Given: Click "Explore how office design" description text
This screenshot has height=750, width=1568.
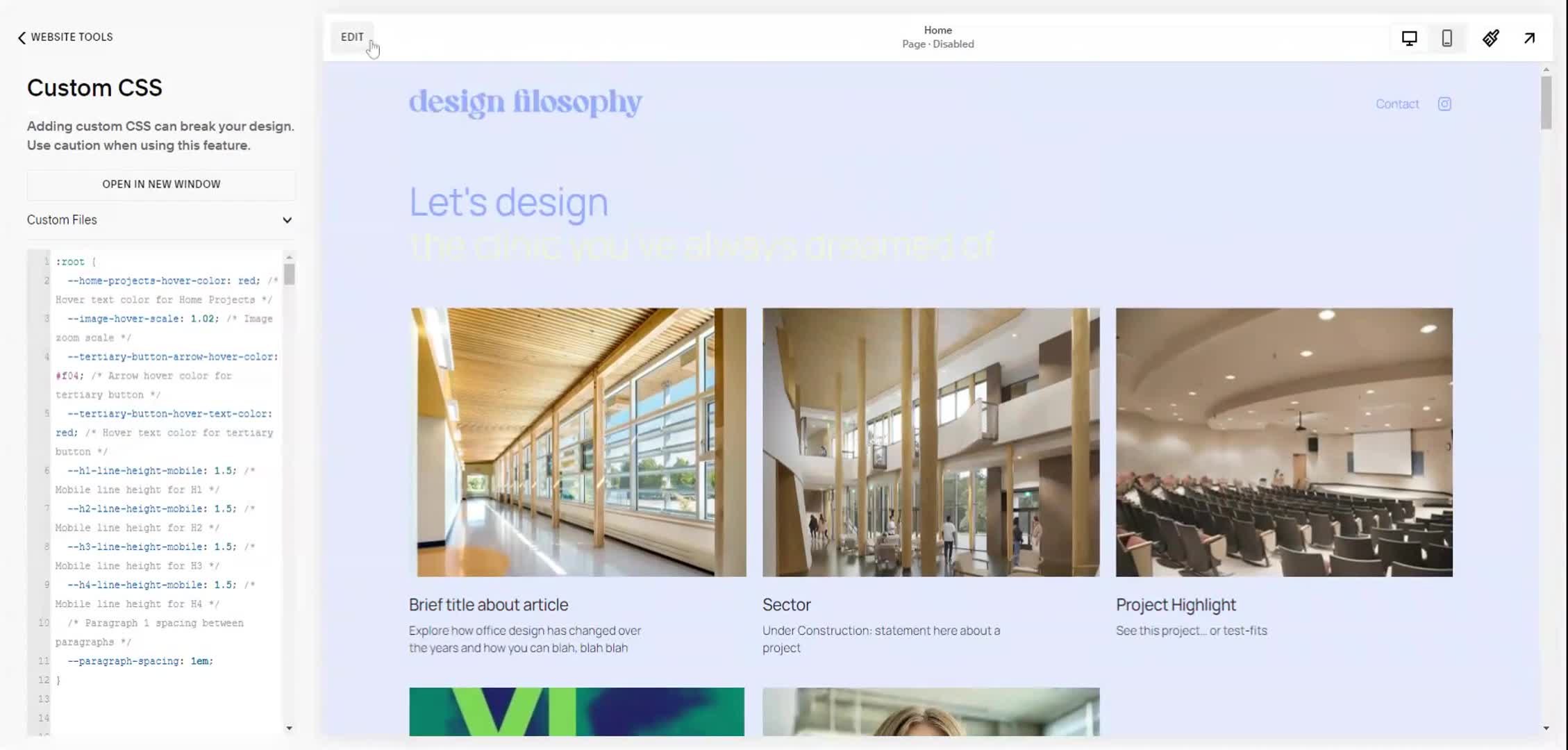Looking at the screenshot, I should [x=525, y=640].
